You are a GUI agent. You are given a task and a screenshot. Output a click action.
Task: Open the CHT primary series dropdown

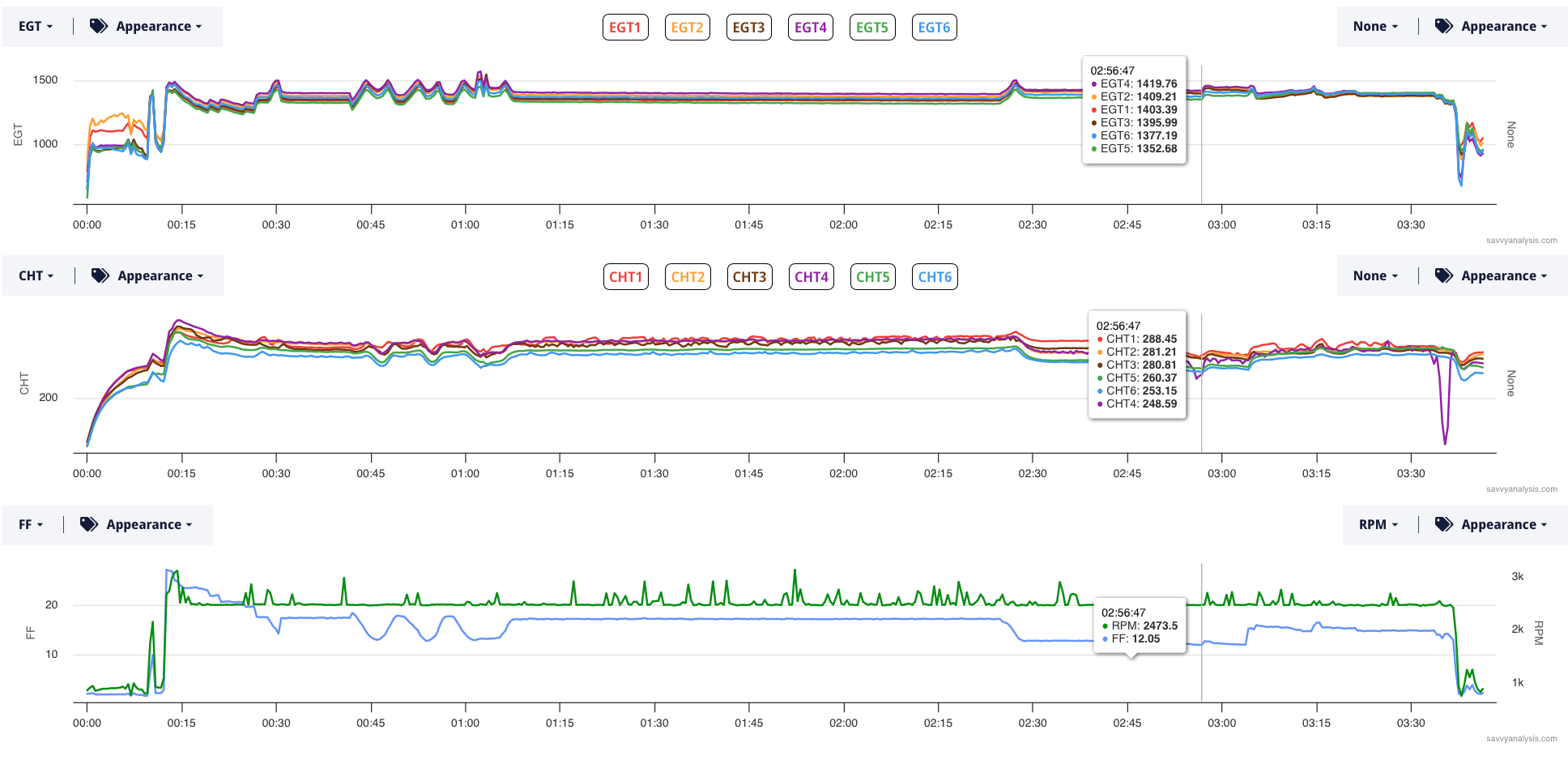36,276
